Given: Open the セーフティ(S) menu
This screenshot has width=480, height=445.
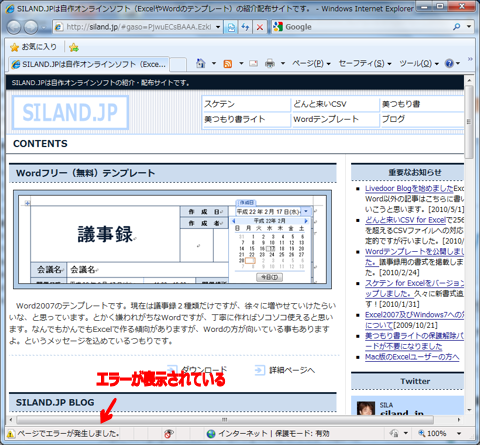Looking at the screenshot, I should [365, 63].
